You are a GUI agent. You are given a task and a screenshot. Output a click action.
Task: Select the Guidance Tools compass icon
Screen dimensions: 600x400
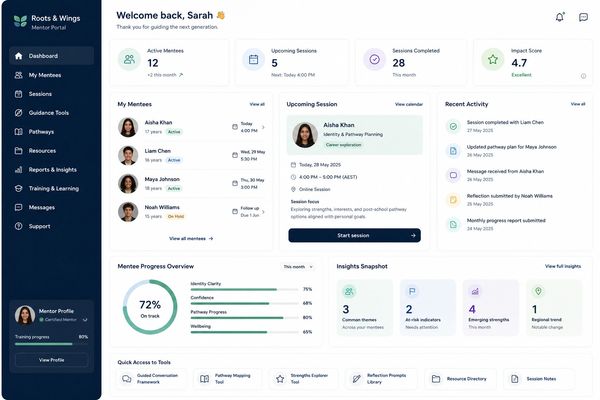click(18, 113)
